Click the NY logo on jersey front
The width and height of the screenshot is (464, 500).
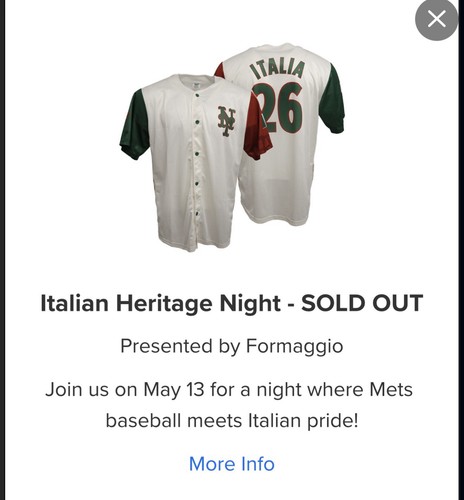226,121
